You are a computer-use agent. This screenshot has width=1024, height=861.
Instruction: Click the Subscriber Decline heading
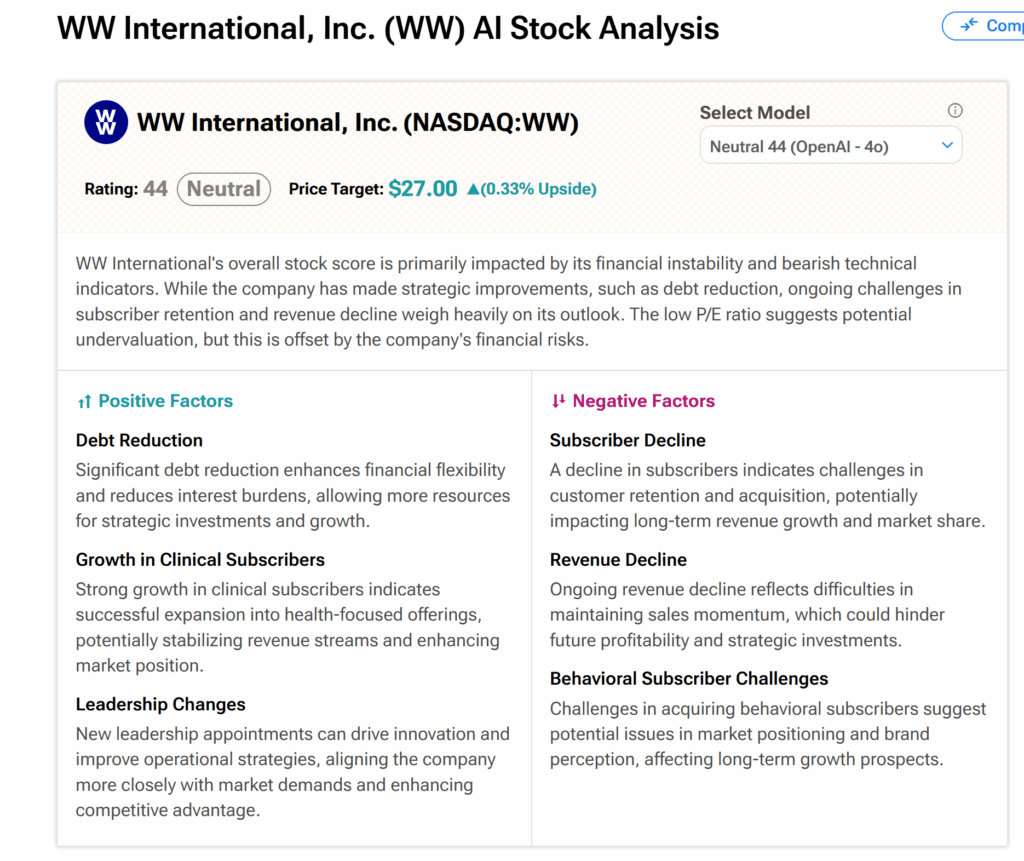[x=627, y=440]
